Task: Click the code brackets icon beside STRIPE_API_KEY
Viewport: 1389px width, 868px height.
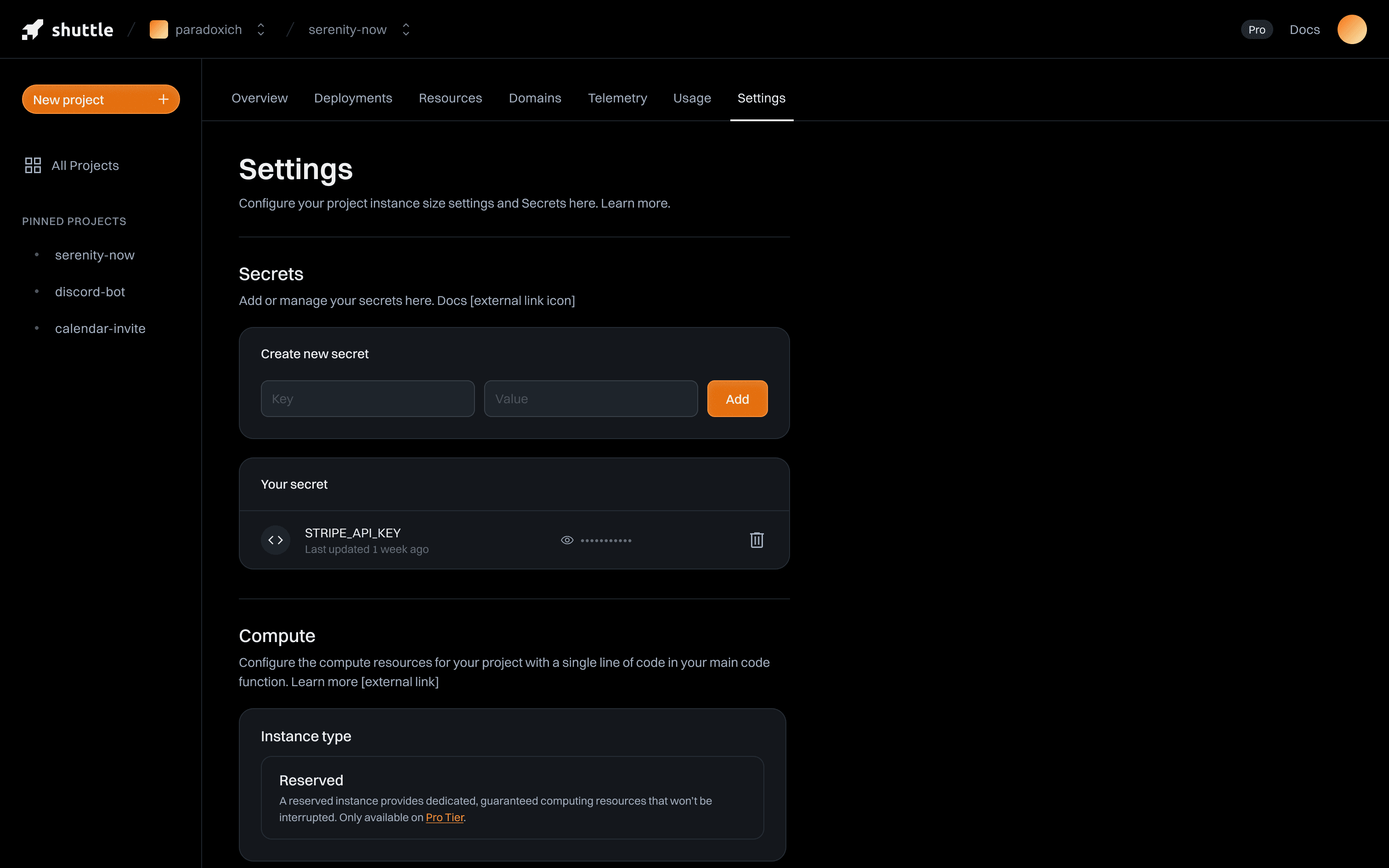Action: point(276,540)
